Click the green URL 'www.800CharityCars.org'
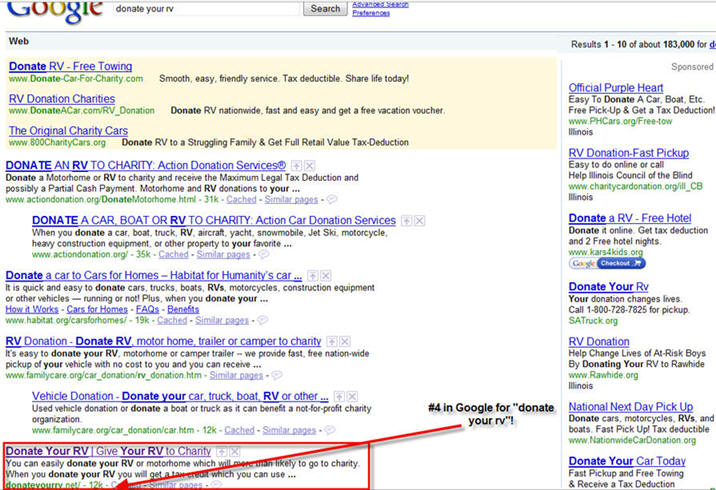Viewport: 716px width, 490px height. click(x=57, y=142)
